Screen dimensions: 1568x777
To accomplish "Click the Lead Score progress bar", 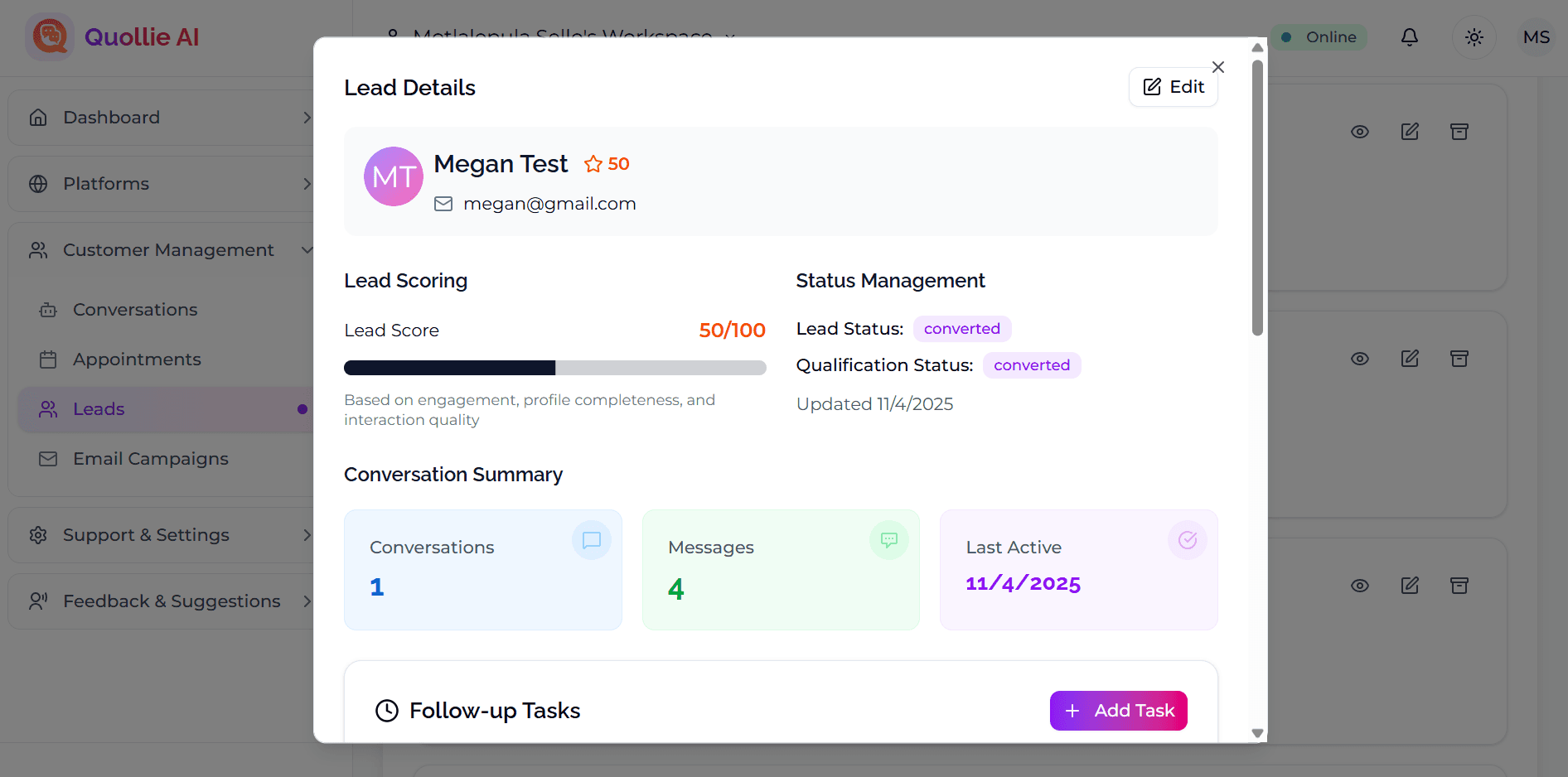I will (554, 367).
